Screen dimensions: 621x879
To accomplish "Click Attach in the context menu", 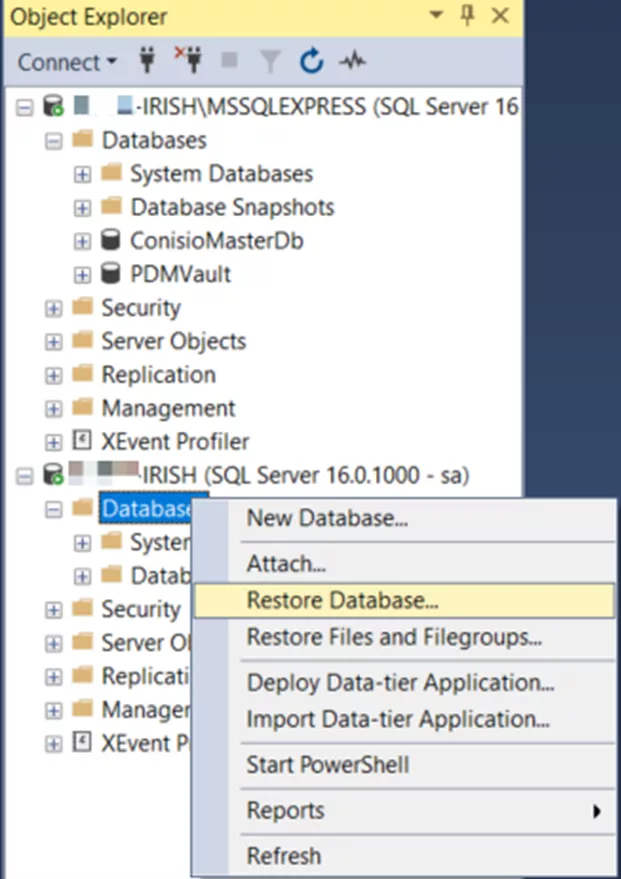I will 286,564.
